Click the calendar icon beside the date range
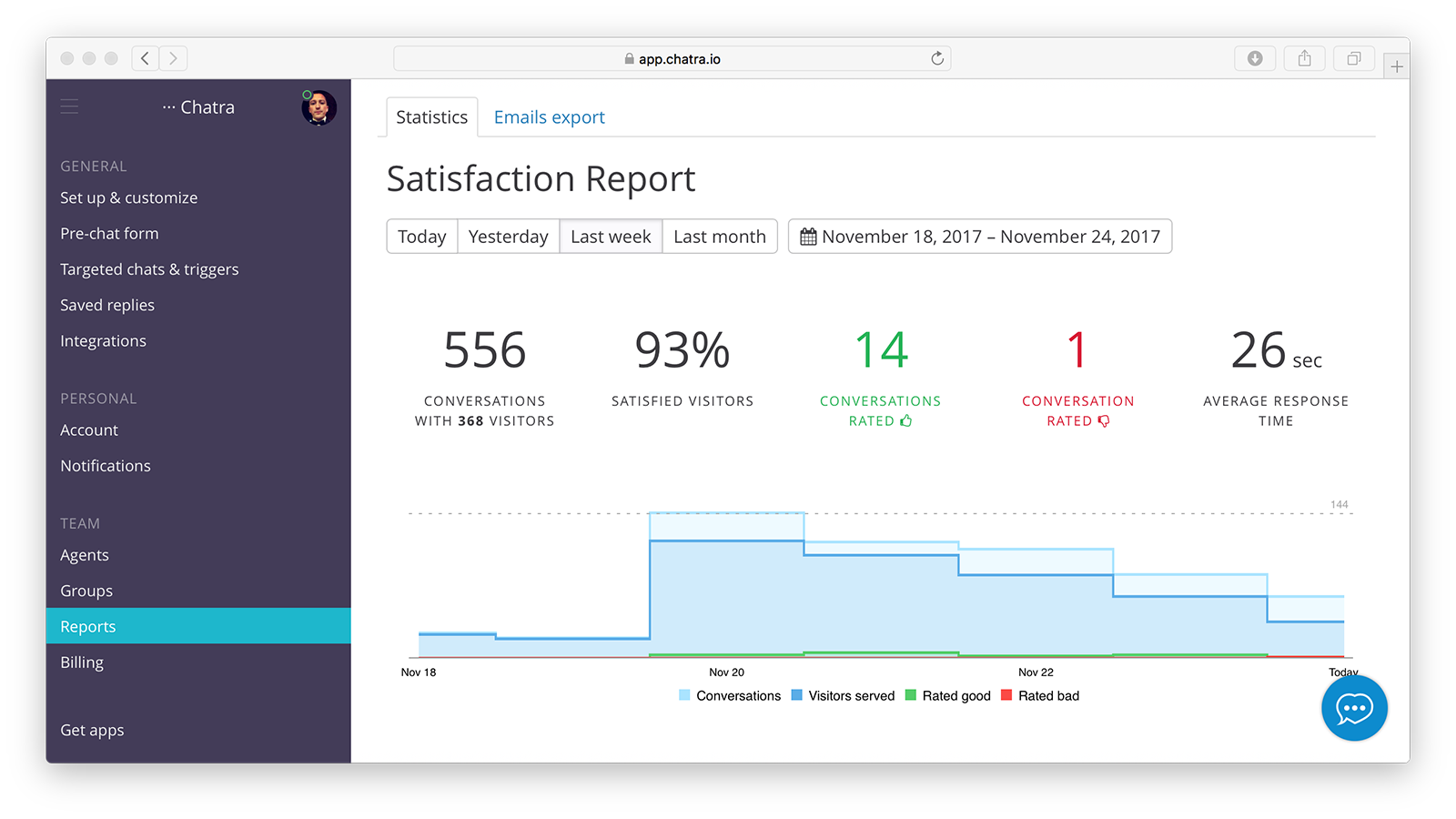The image size is (1456, 819). coord(808,236)
